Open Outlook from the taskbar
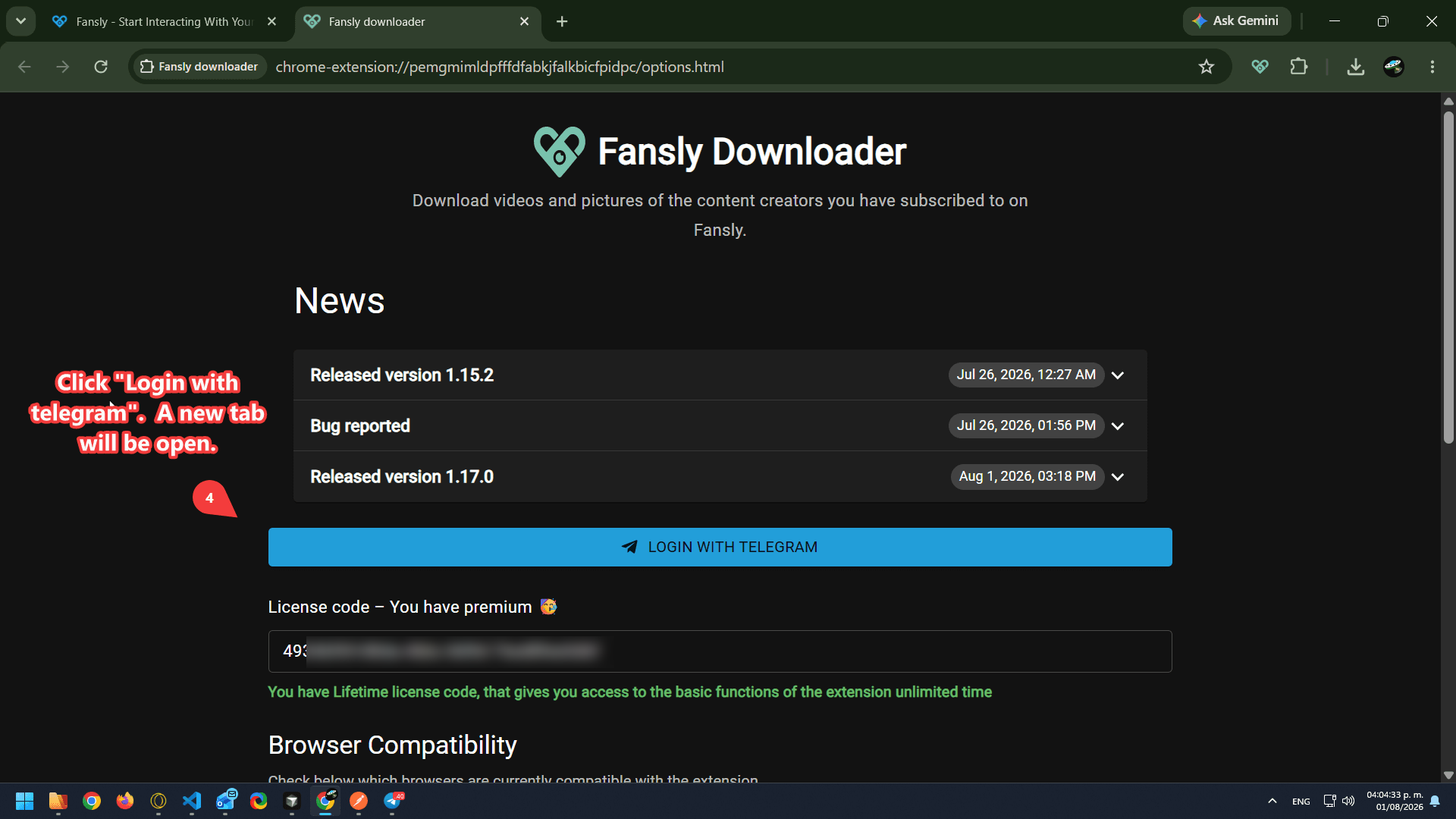 pos(225,801)
